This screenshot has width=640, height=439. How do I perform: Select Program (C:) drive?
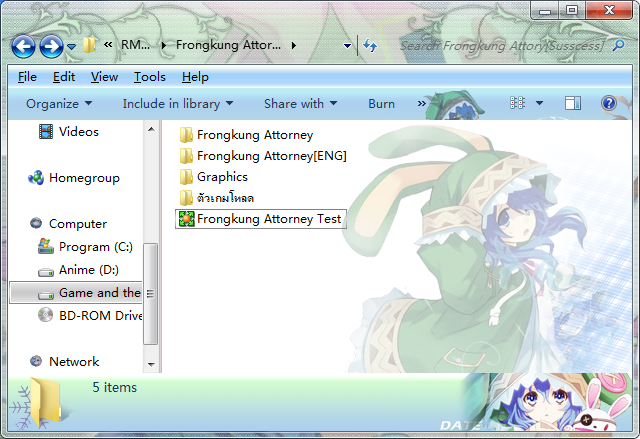96,247
